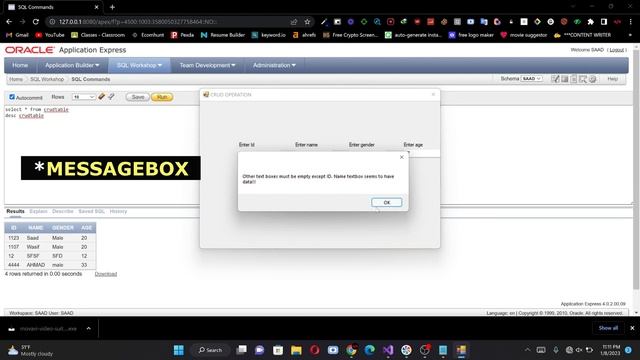Click the cell containing AHMAD
Viewport: 640px width, 360px height.
coord(36,265)
